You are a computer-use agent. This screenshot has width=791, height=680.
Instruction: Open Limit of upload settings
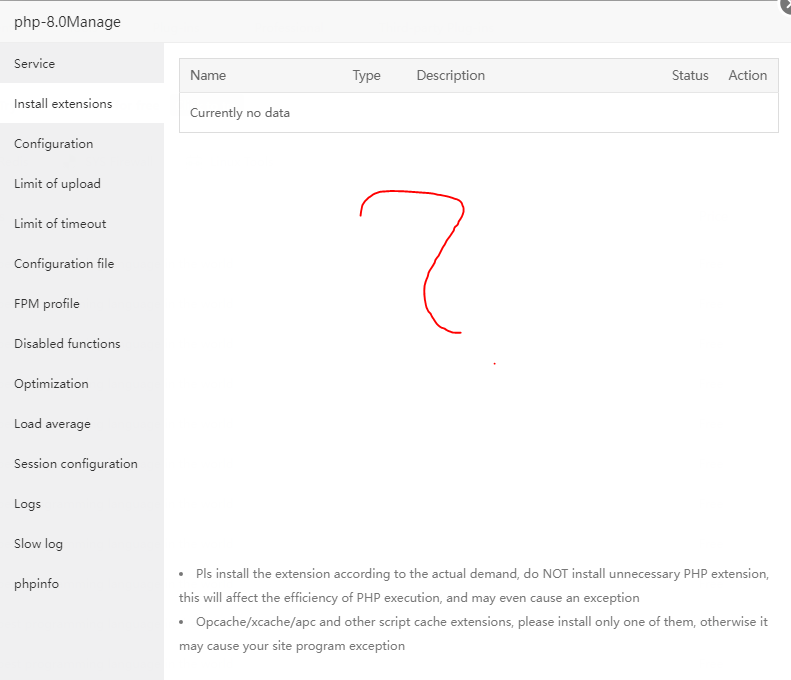pos(57,184)
